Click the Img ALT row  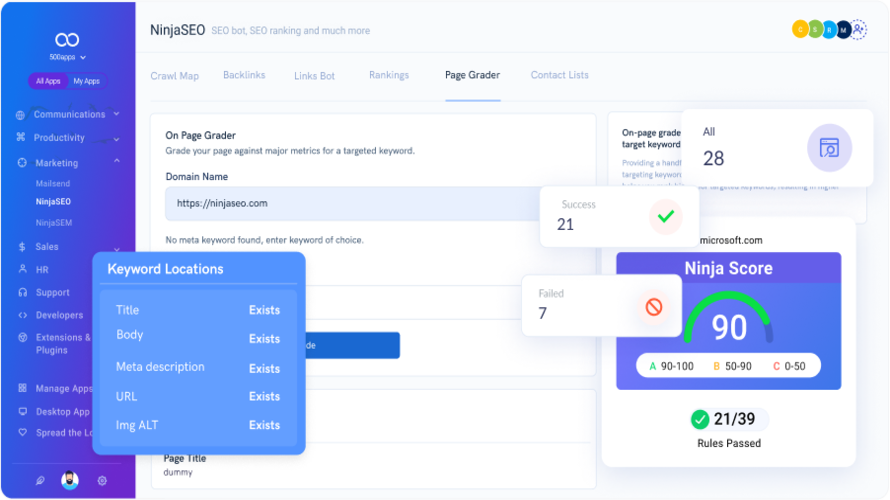pyautogui.click(x=198, y=425)
